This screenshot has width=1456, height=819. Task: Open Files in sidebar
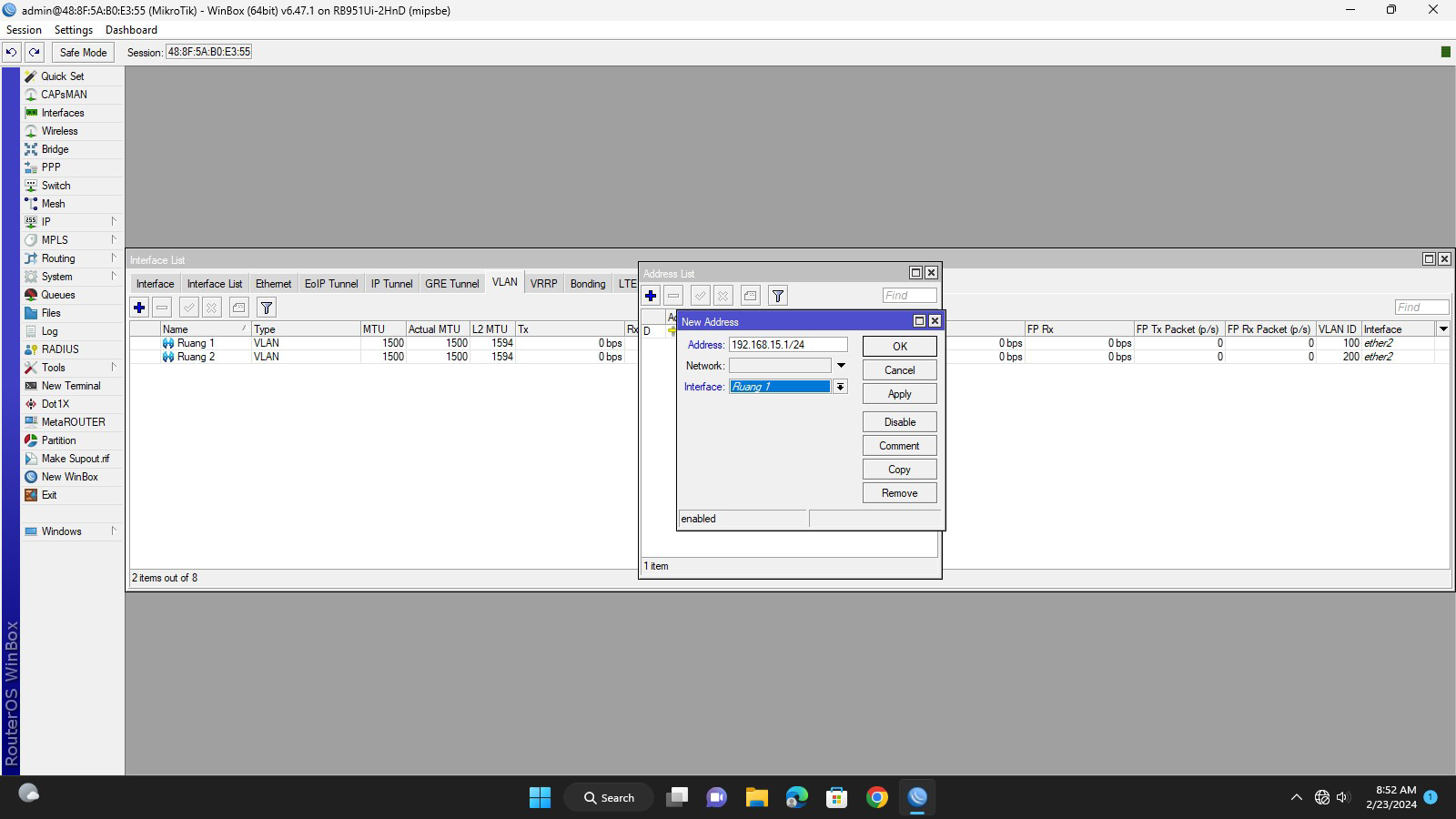pos(51,313)
